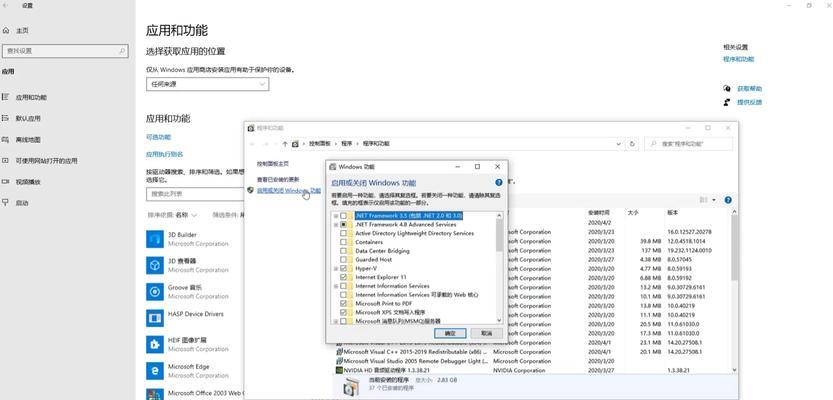The height and width of the screenshot is (400, 833).
Task: Open the 查看已安装的更新 link
Action: 278,180
